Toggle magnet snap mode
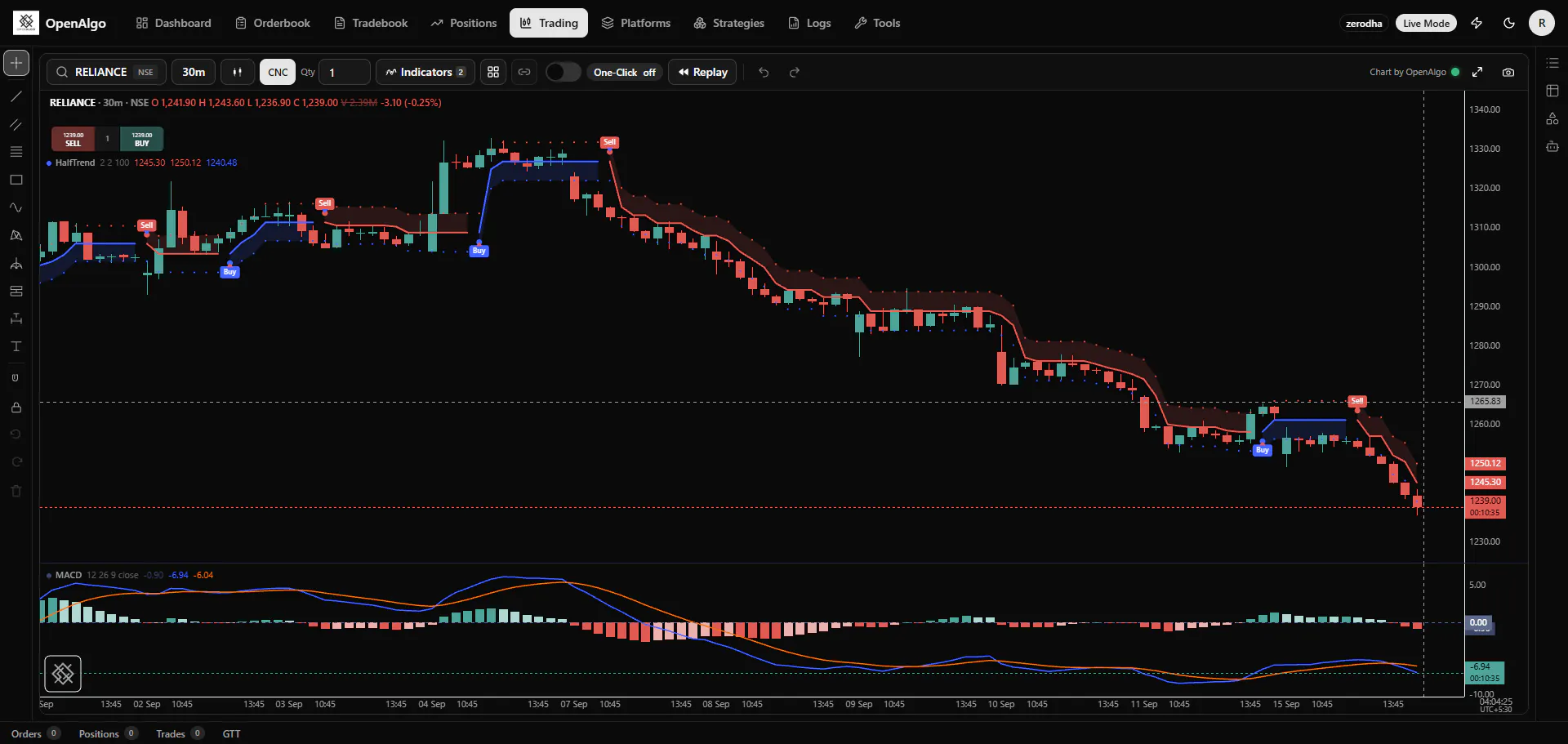The image size is (1568, 744). pos(16,378)
